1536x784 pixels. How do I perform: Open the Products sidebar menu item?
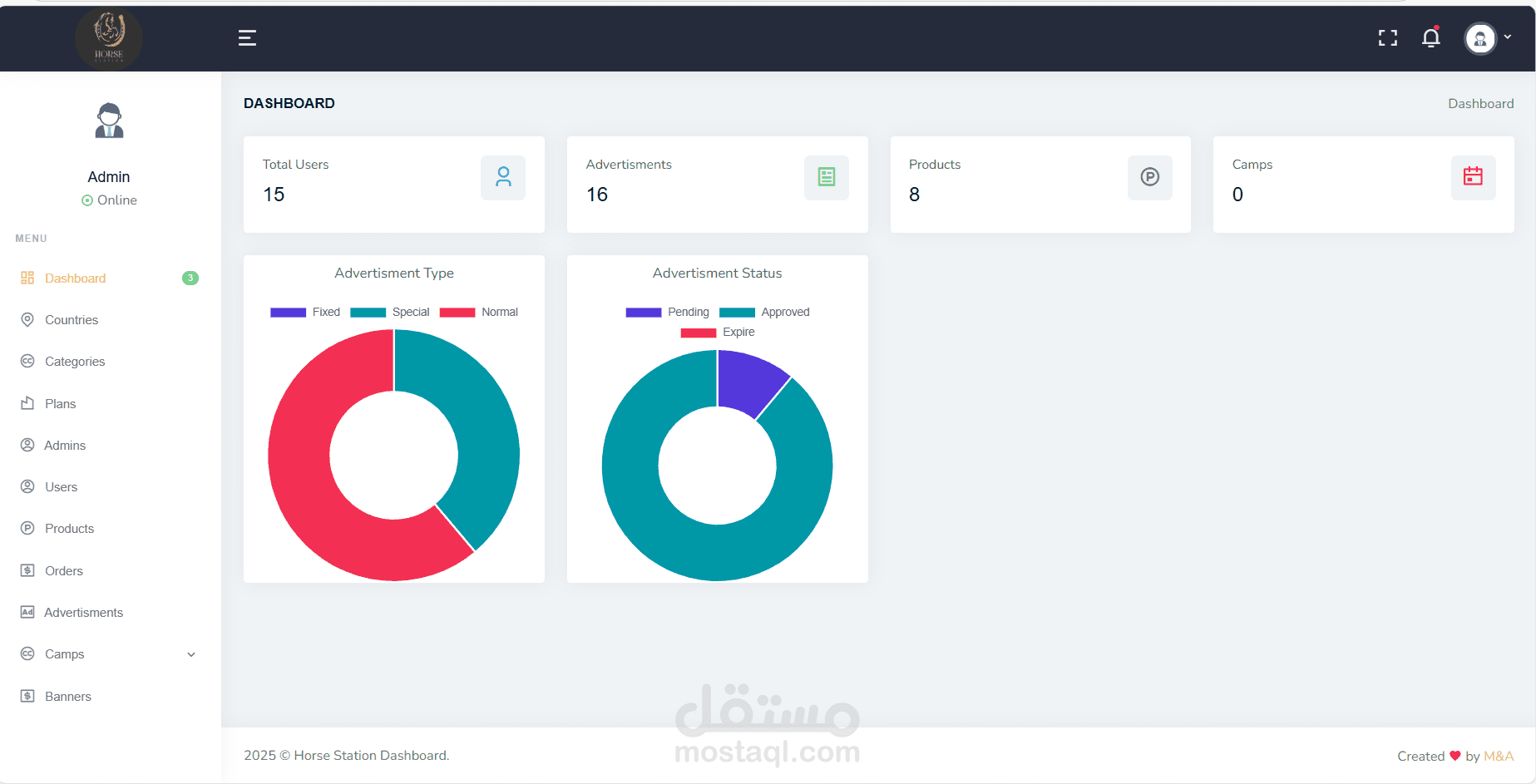pos(109,529)
